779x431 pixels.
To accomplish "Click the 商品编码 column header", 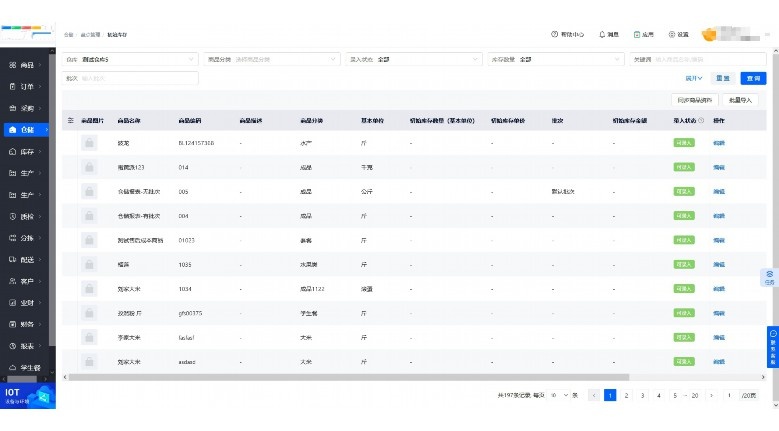I will pos(190,121).
